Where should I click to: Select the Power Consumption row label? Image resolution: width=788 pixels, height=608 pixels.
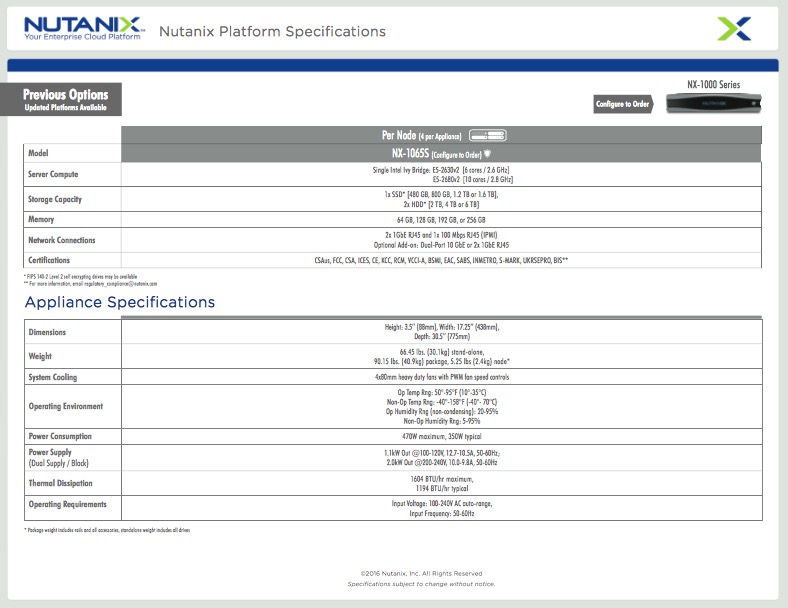(59, 436)
